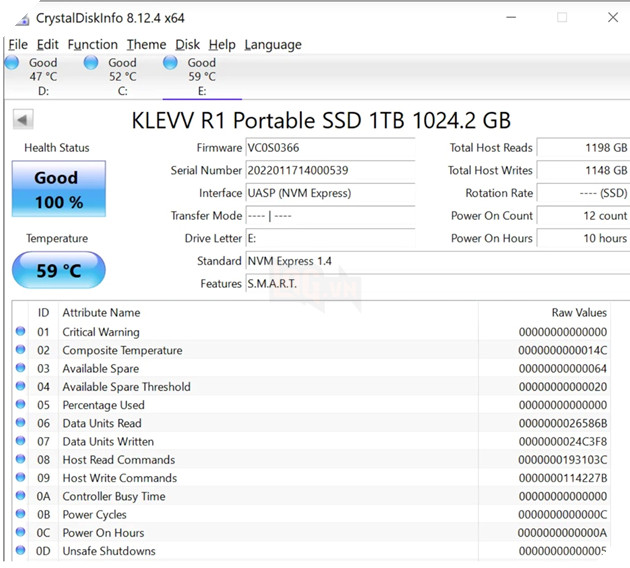Click the Standard field NVM Express 1.4
The height and width of the screenshot is (568, 630).
438,261
